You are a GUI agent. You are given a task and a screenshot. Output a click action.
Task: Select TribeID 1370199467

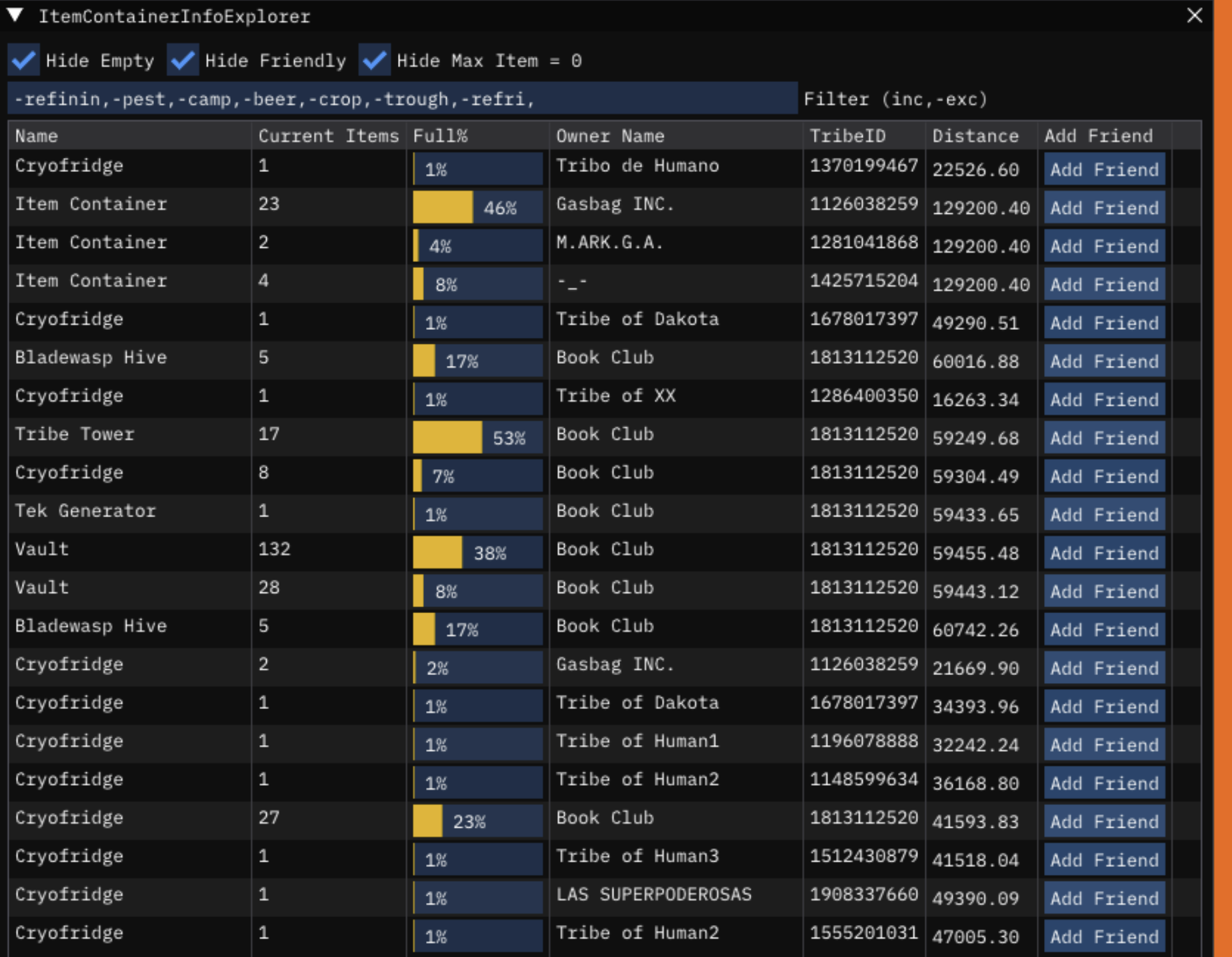tap(864, 165)
